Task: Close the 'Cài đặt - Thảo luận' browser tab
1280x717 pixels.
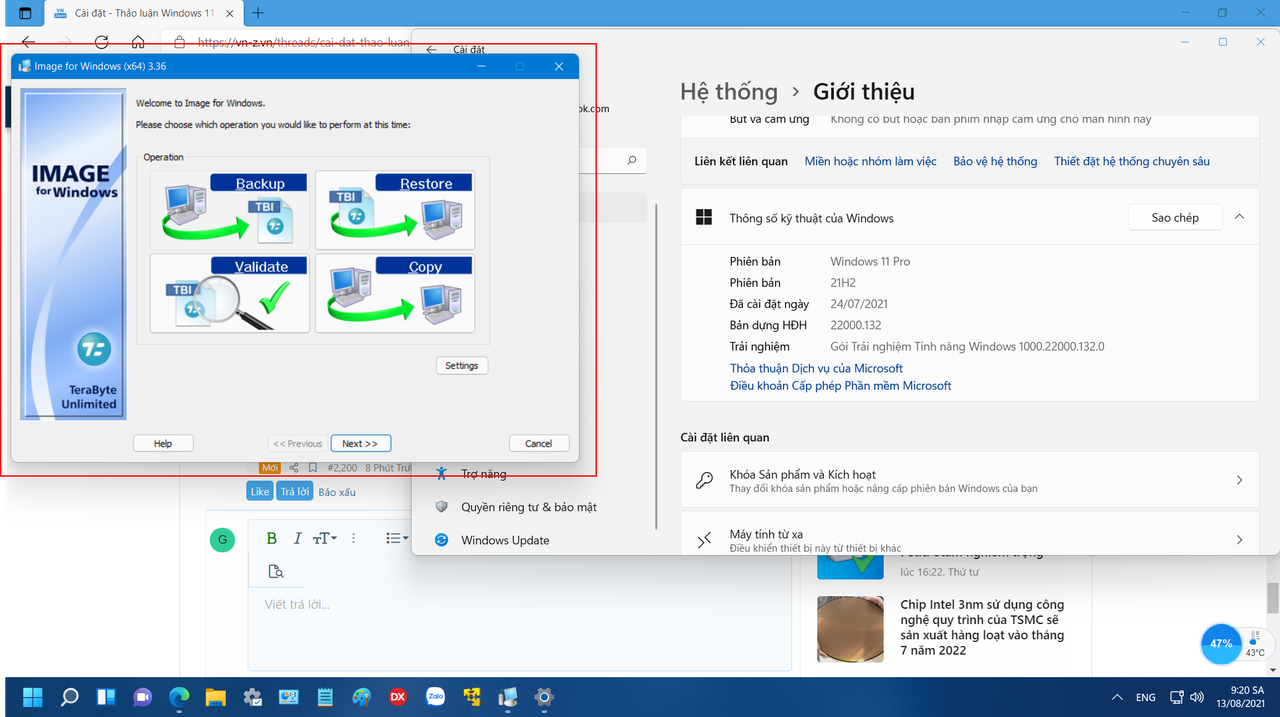Action: 228,13
